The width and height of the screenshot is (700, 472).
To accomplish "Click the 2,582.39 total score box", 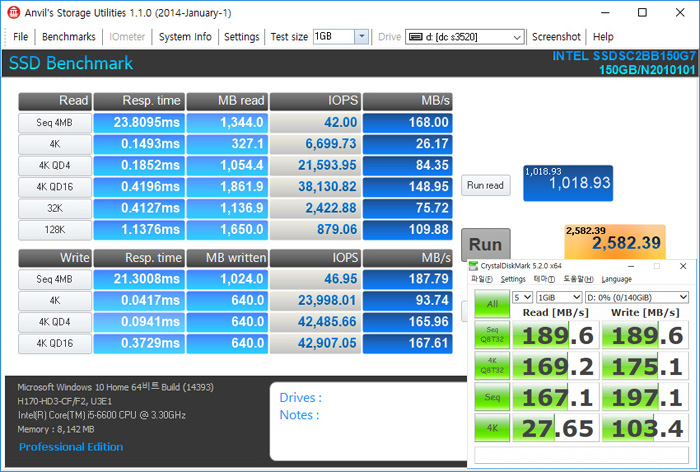I will [x=615, y=242].
